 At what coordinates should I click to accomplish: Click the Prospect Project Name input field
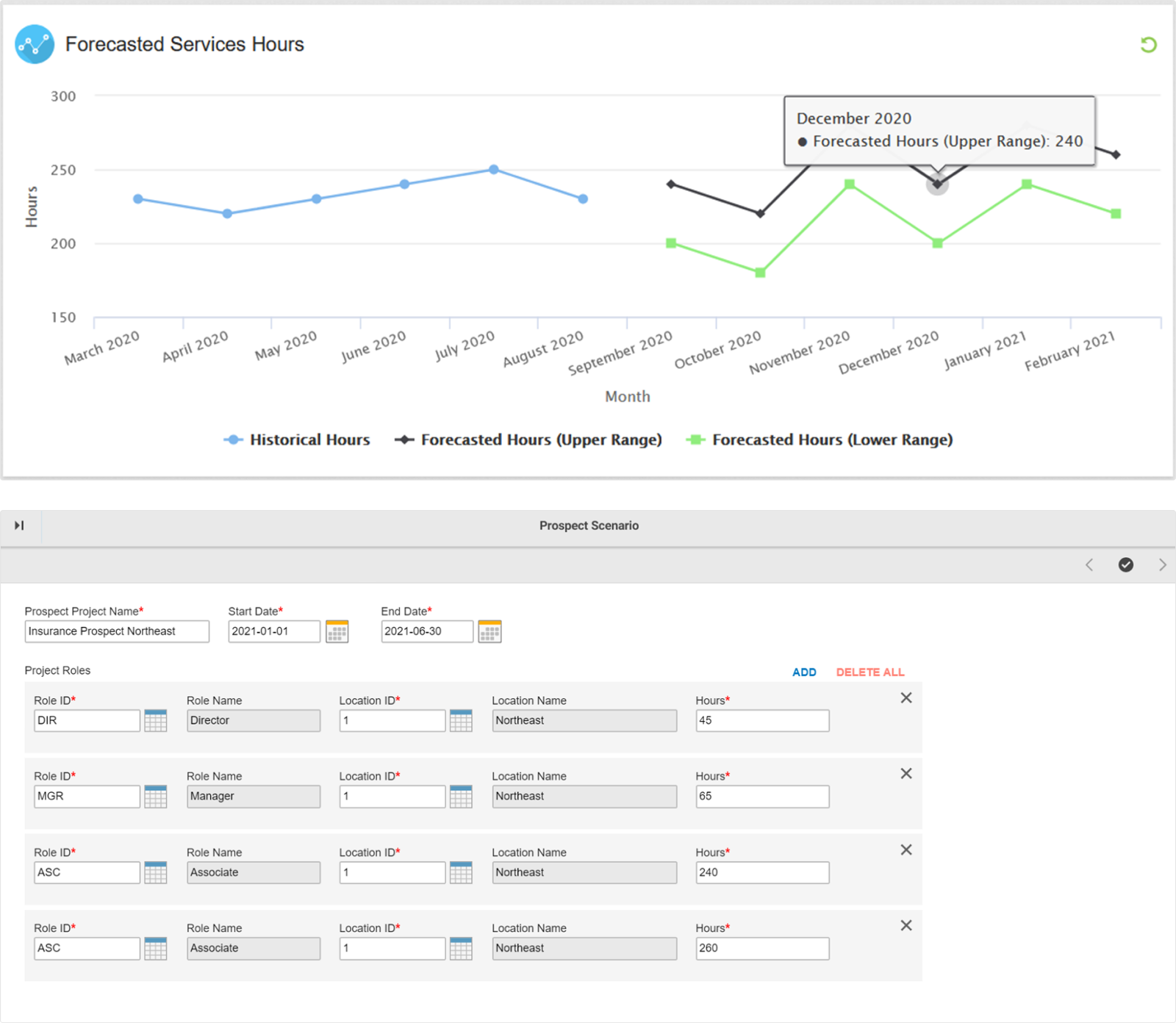(116, 631)
